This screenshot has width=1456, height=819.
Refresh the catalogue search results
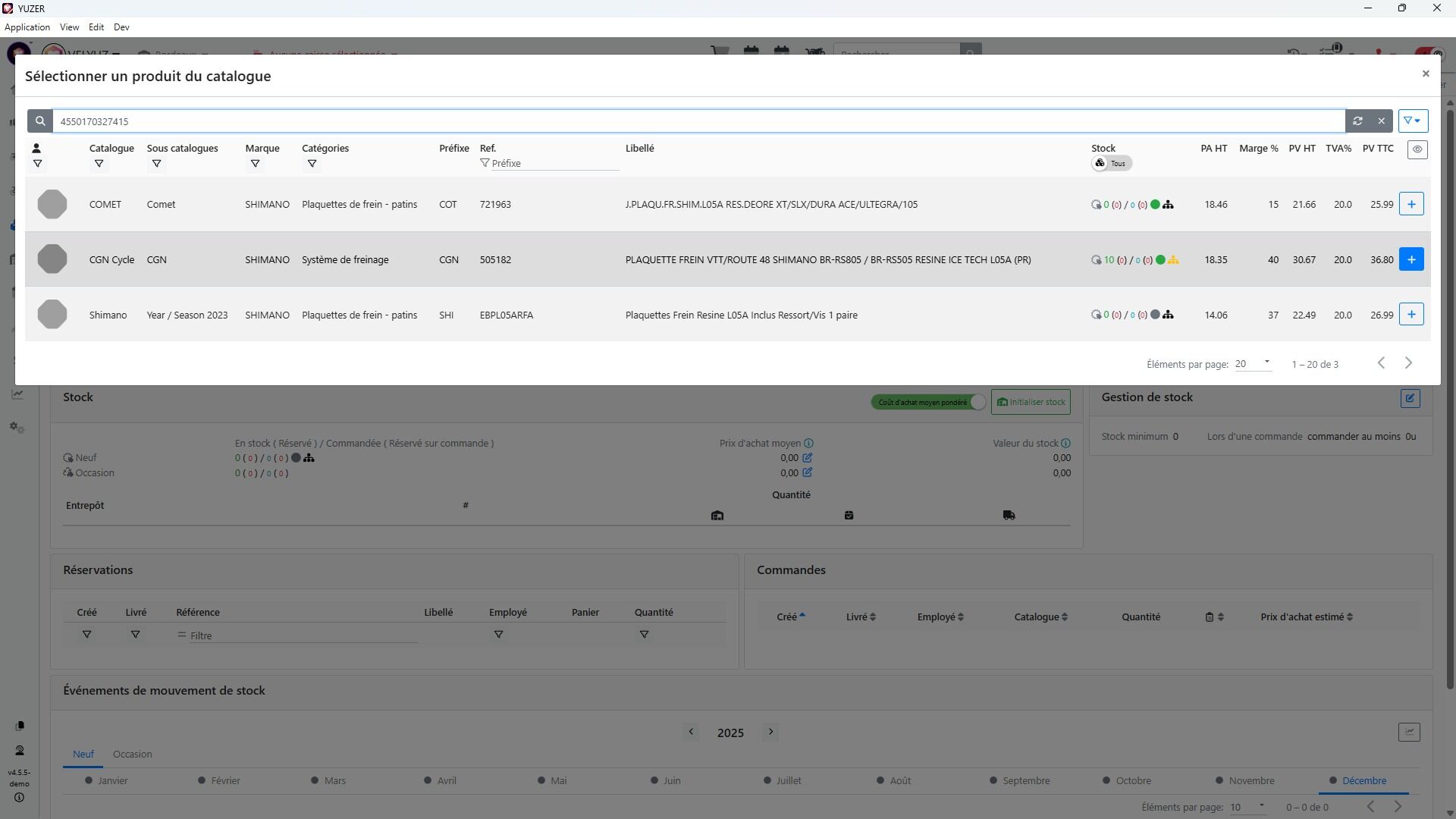coord(1357,121)
